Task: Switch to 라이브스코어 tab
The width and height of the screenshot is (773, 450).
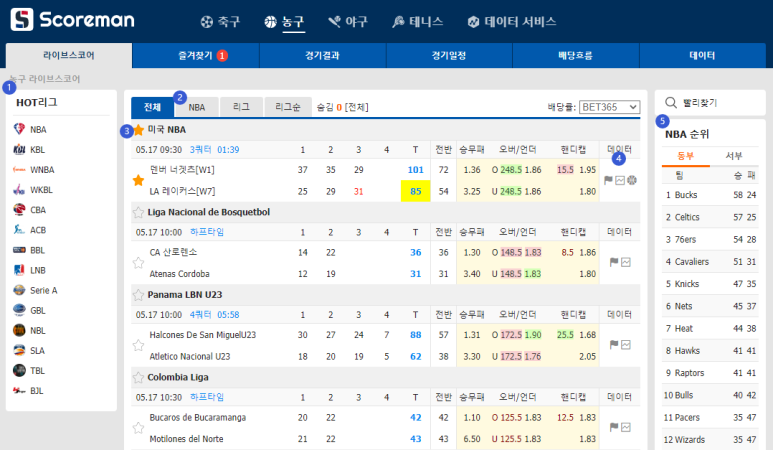Action: (x=69, y=55)
